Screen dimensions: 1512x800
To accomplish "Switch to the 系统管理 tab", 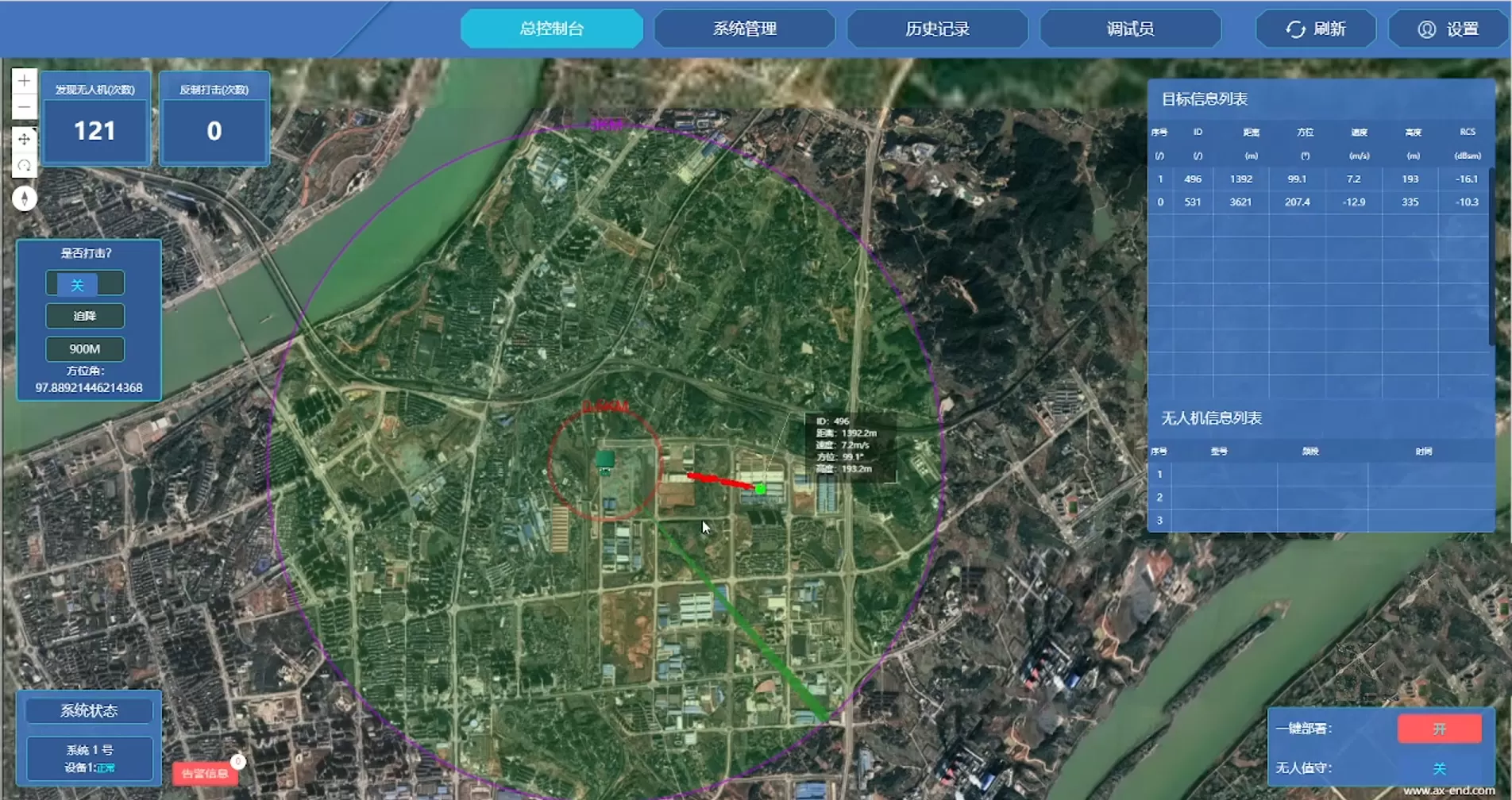I will point(744,29).
